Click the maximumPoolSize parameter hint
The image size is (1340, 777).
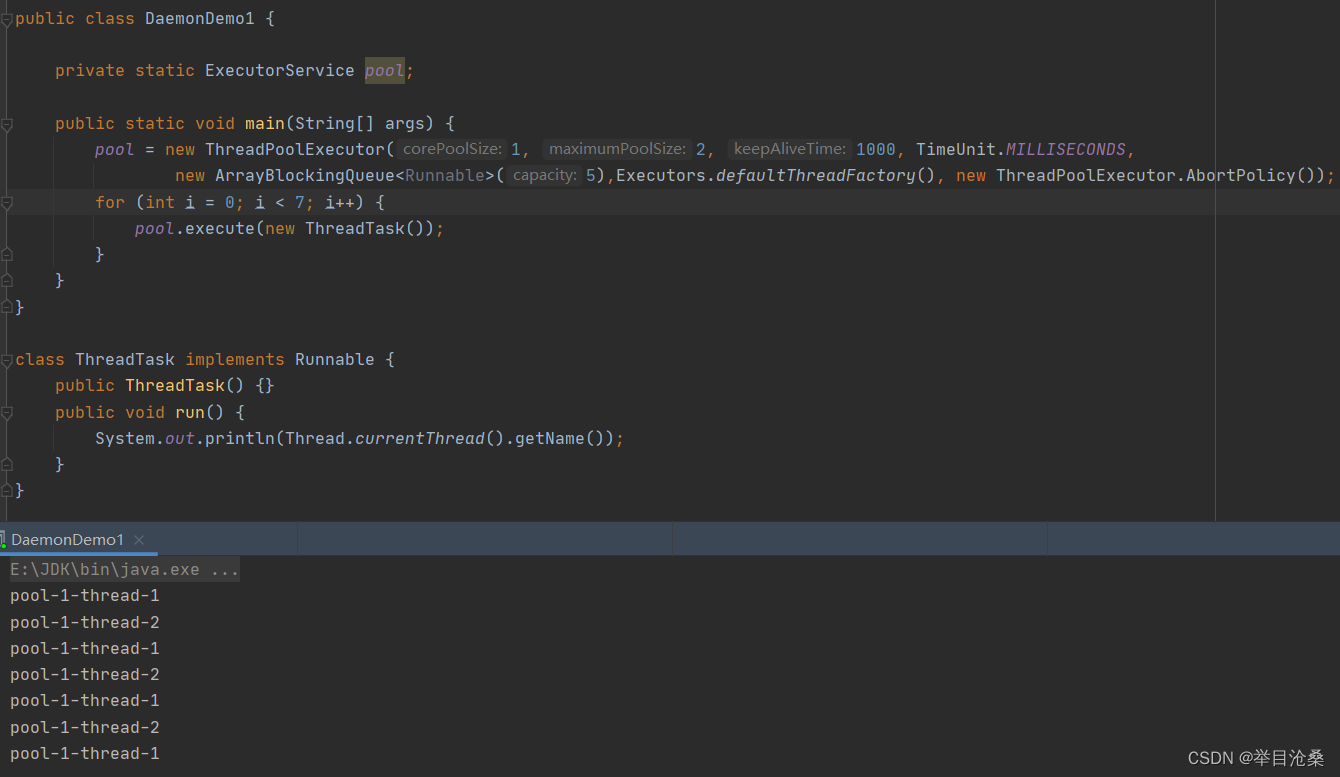[x=617, y=149]
